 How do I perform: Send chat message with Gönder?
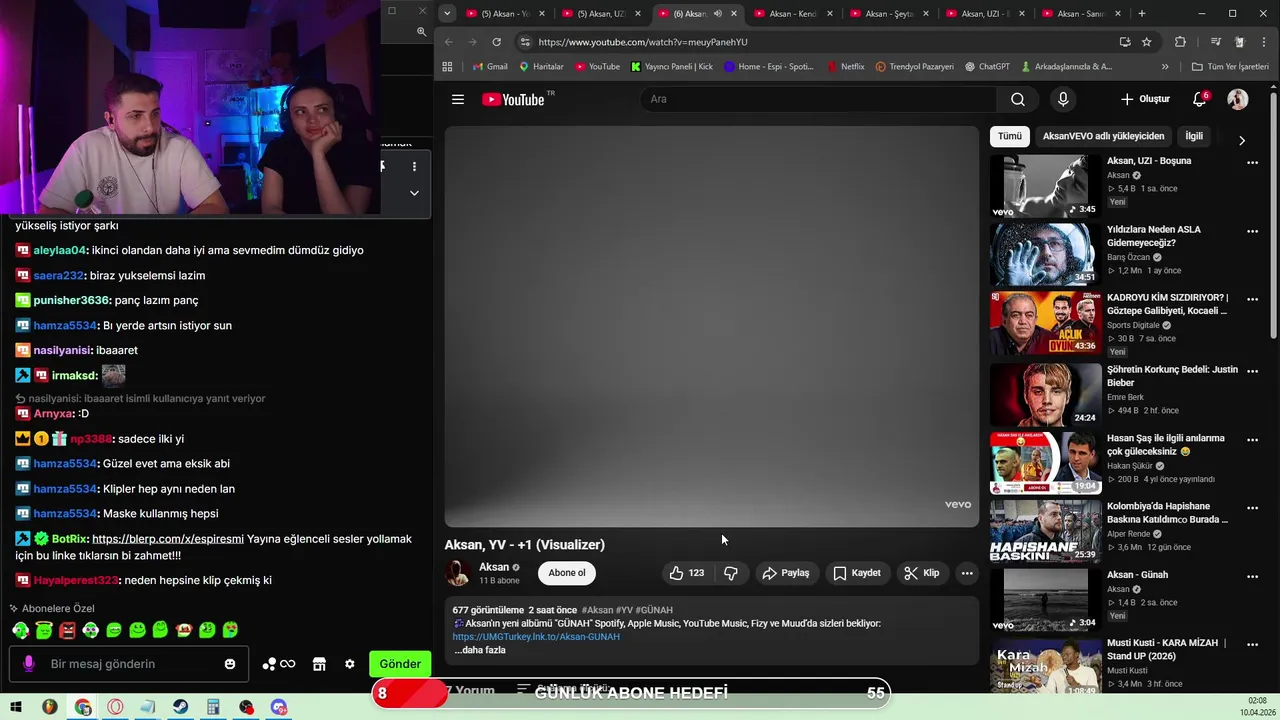[x=400, y=664]
